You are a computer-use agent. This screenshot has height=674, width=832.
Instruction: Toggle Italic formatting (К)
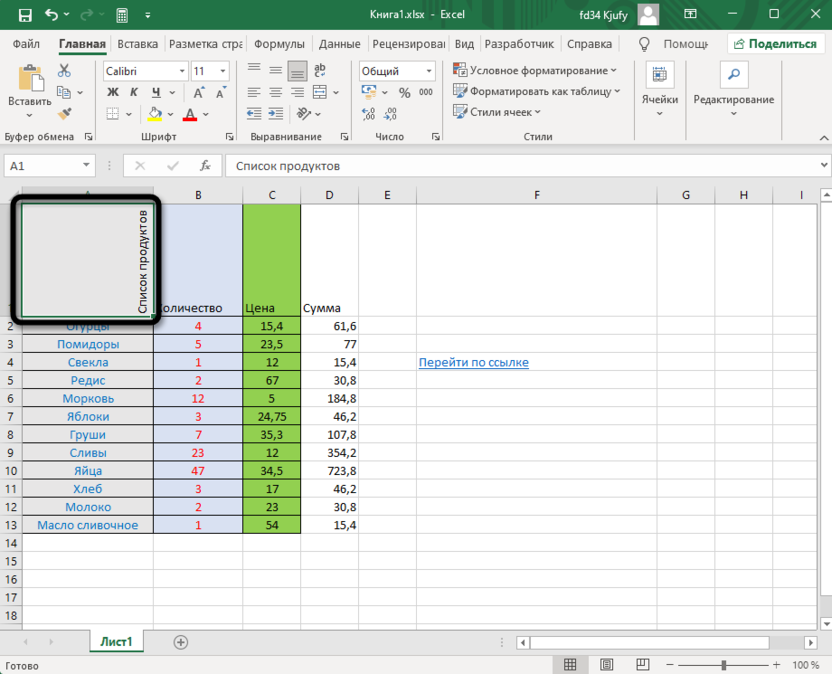(132, 93)
